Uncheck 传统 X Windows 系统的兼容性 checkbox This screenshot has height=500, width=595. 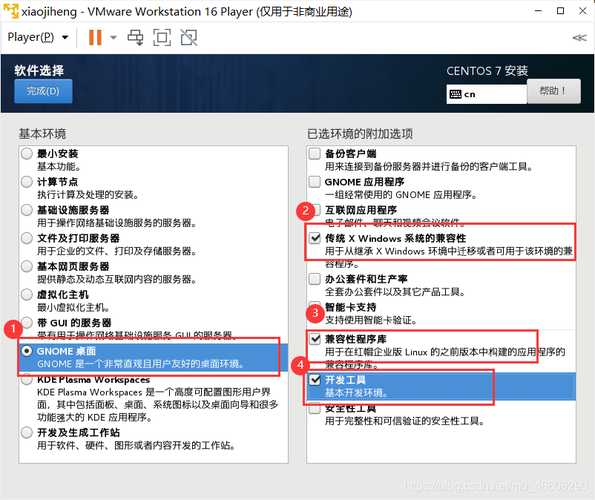[315, 238]
